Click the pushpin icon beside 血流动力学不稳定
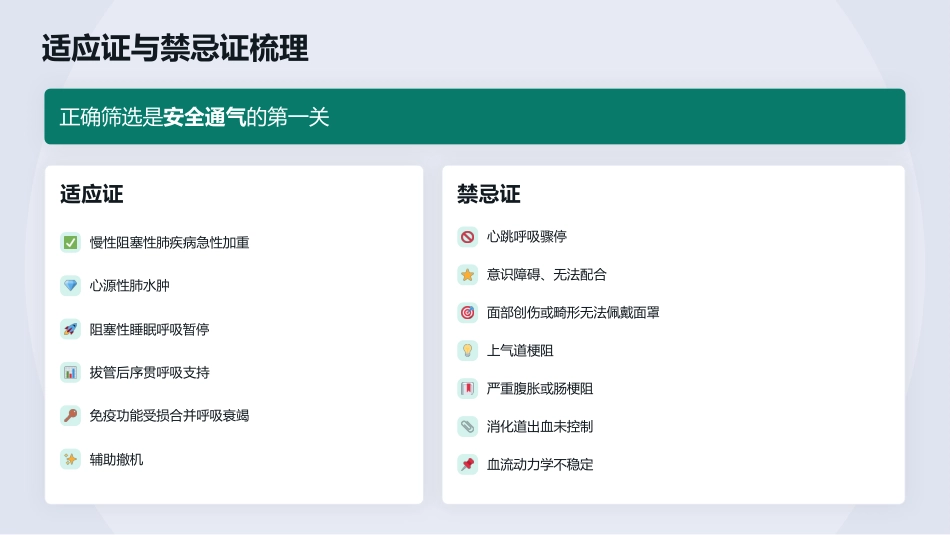950x535 pixels. coord(467,465)
